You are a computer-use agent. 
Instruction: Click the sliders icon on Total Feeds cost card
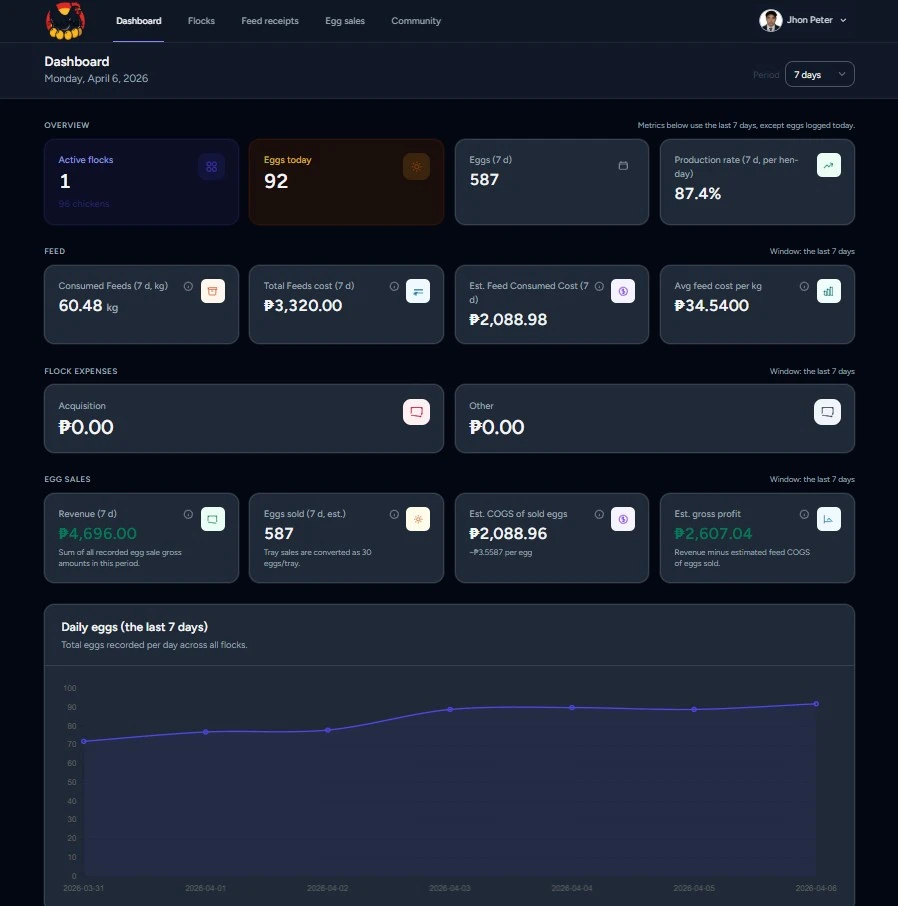point(416,291)
